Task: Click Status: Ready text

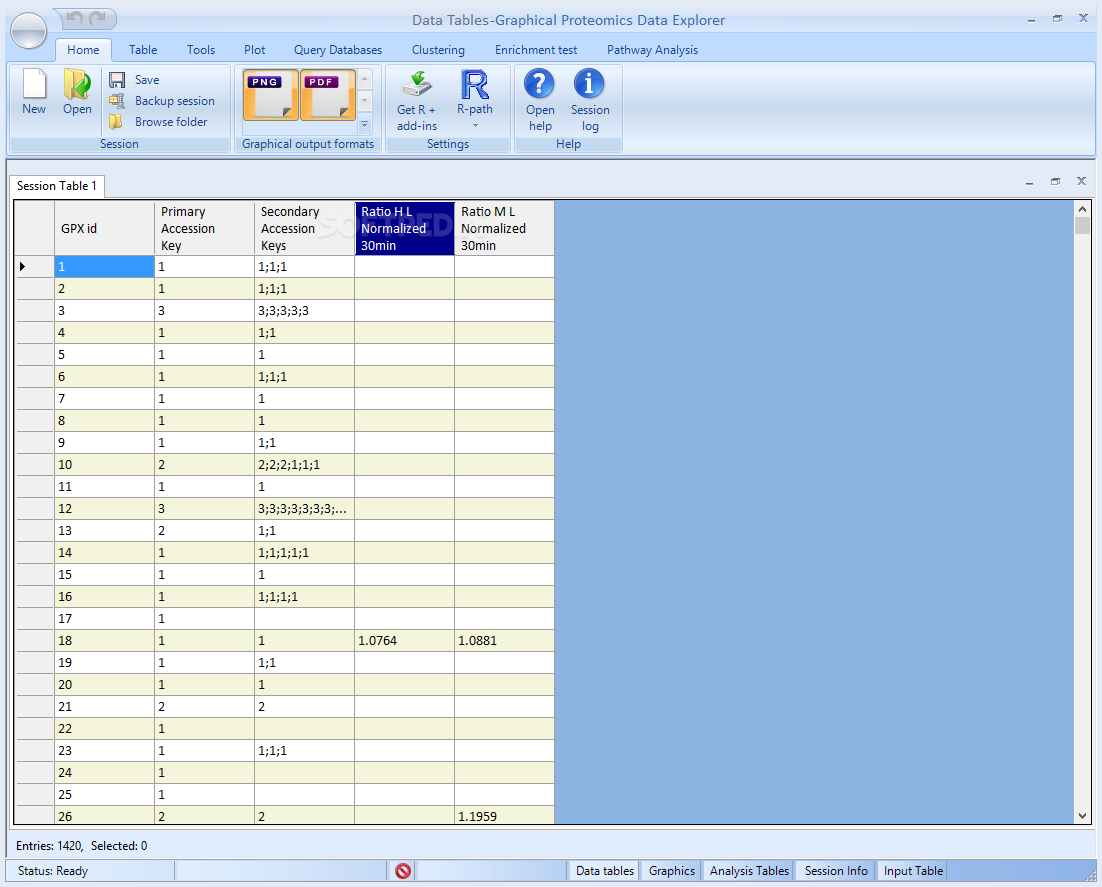Action: (53, 871)
